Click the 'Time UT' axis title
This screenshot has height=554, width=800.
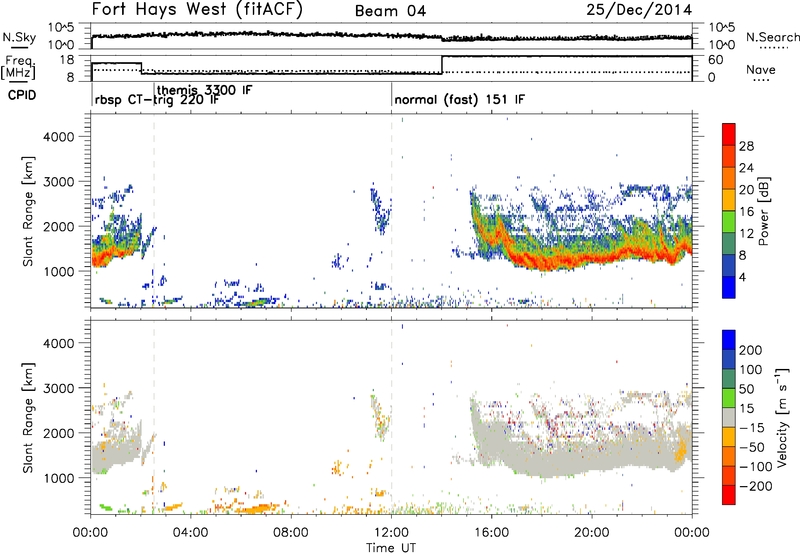(391, 547)
